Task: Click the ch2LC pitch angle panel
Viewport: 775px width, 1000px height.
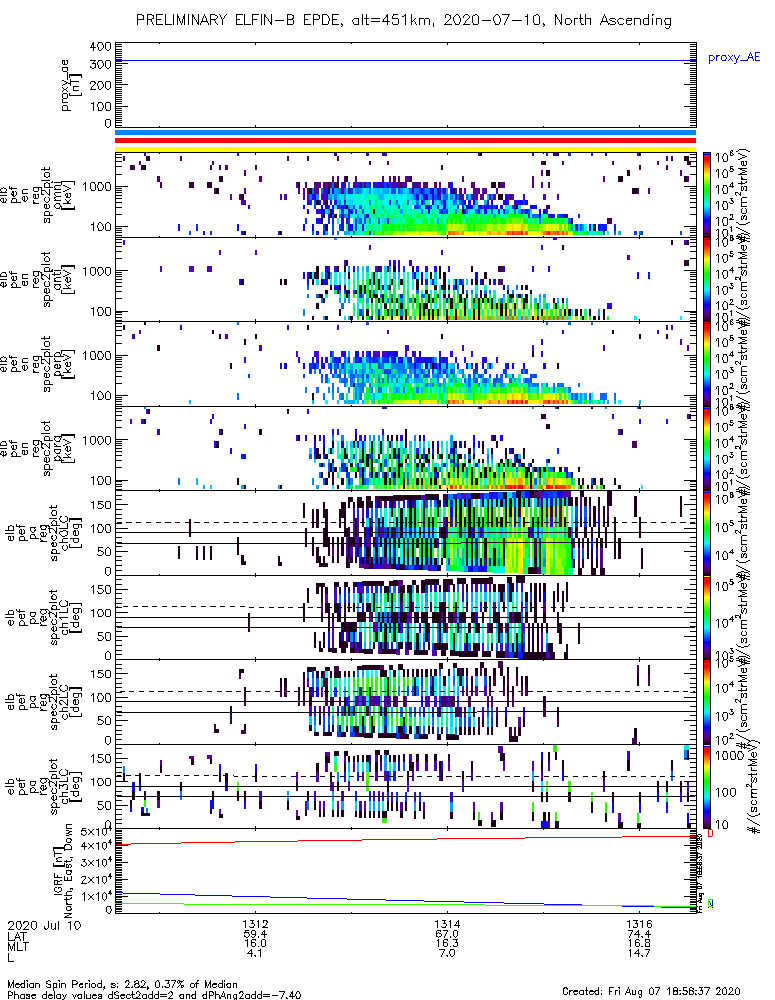Action: (x=406, y=702)
